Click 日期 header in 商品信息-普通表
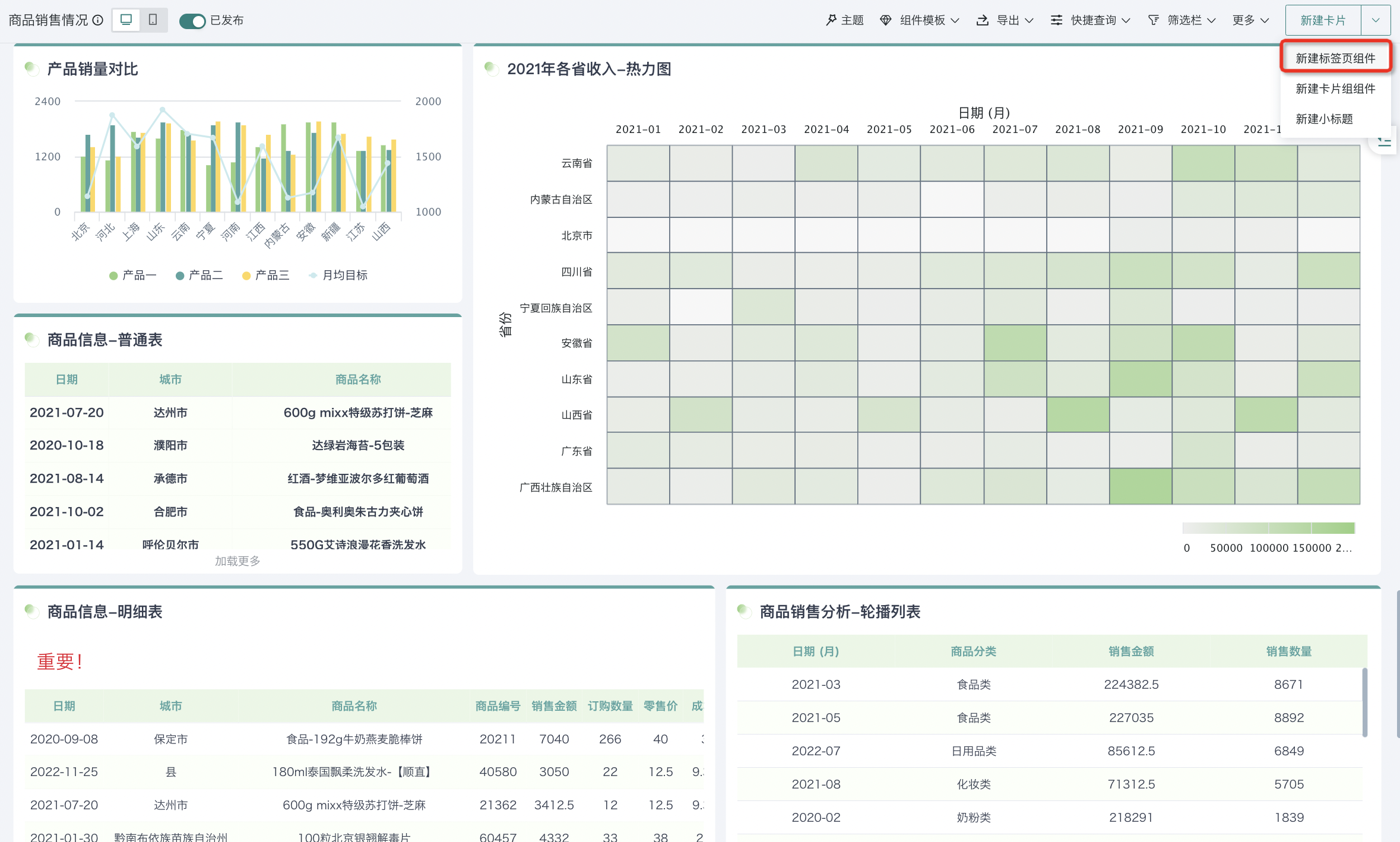This screenshot has height=842, width=1400. [66, 379]
